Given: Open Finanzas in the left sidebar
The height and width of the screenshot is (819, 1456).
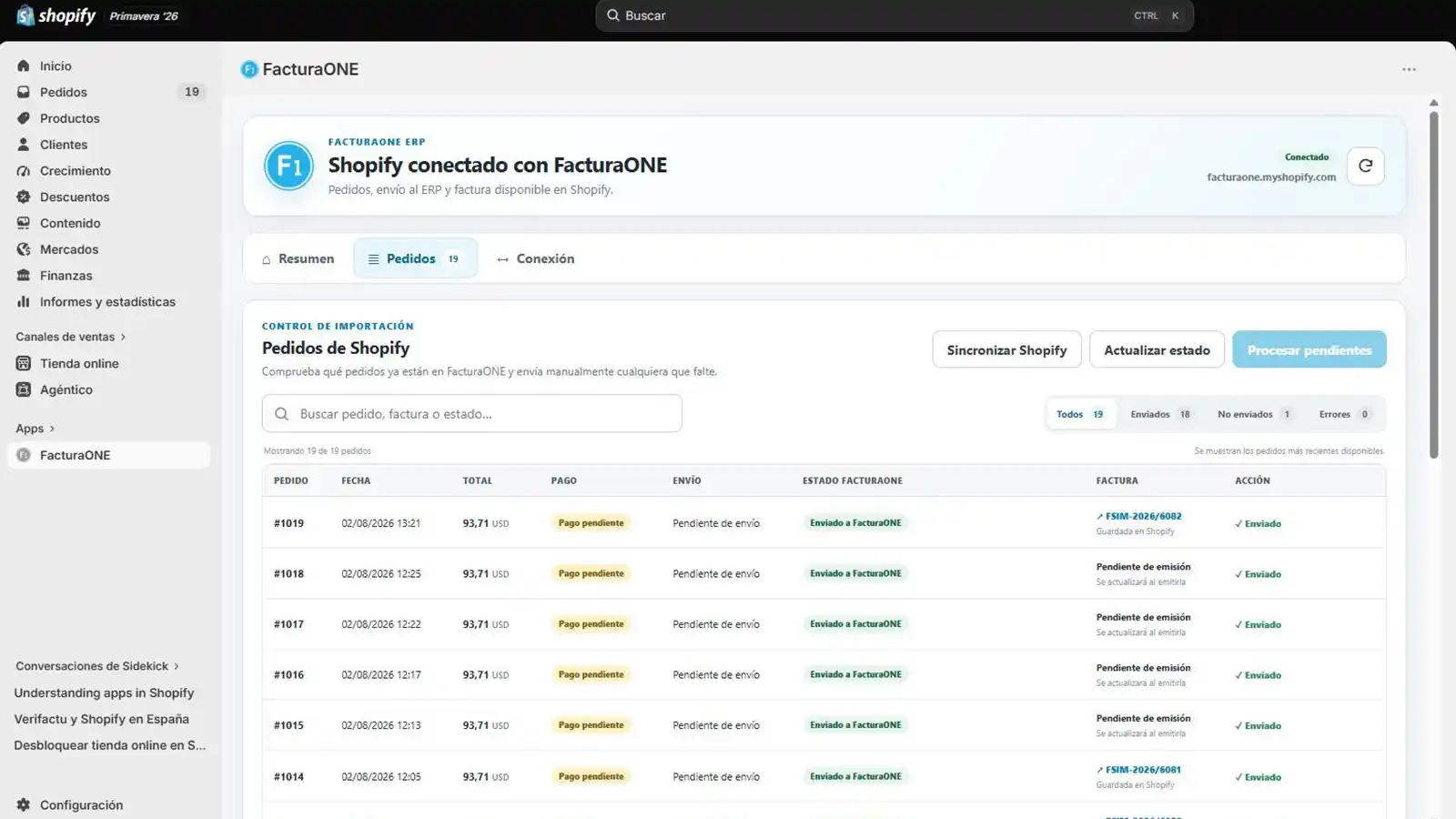Looking at the screenshot, I should click(109, 276).
